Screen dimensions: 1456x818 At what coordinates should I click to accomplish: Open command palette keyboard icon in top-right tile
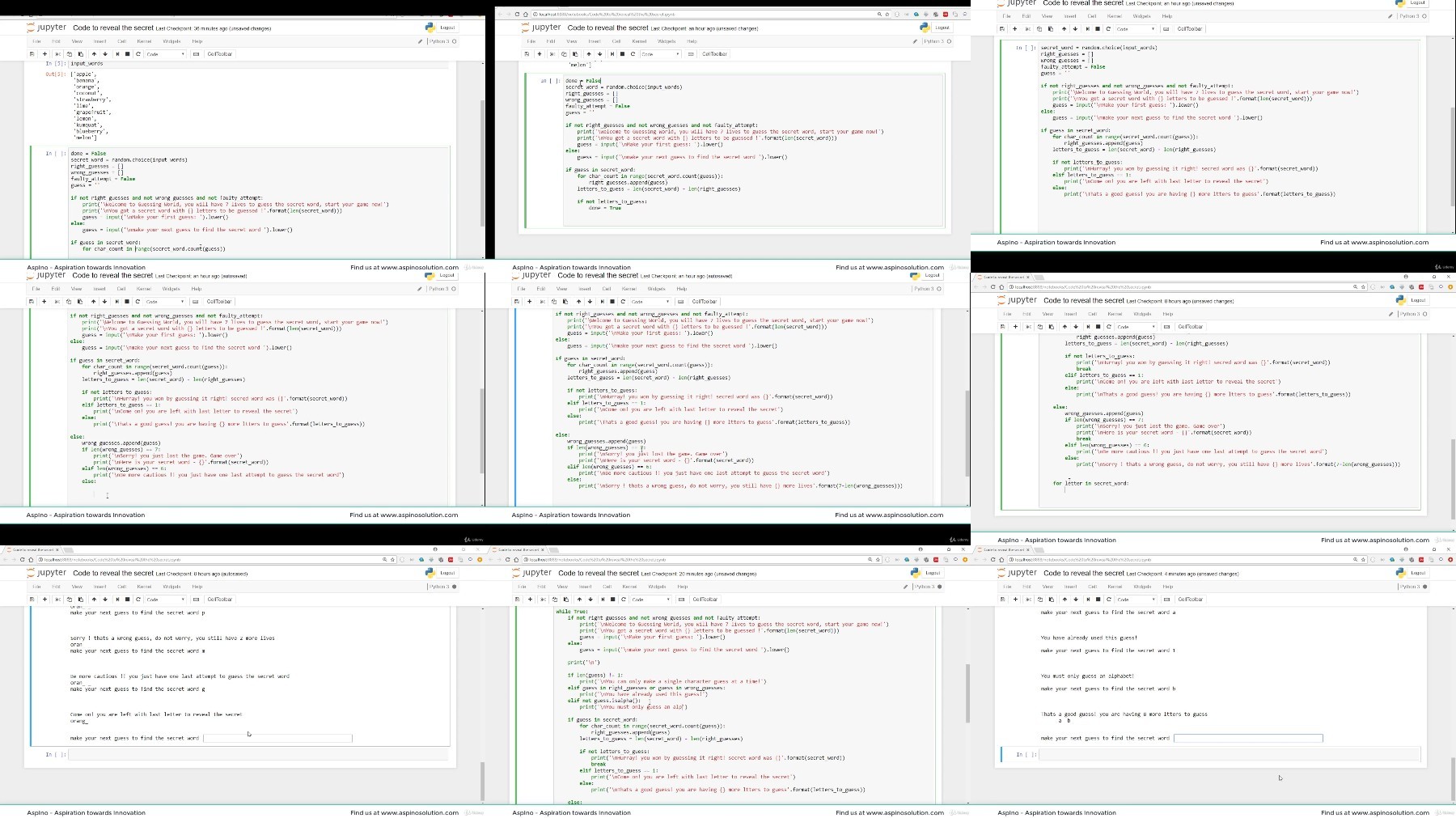point(1166,29)
